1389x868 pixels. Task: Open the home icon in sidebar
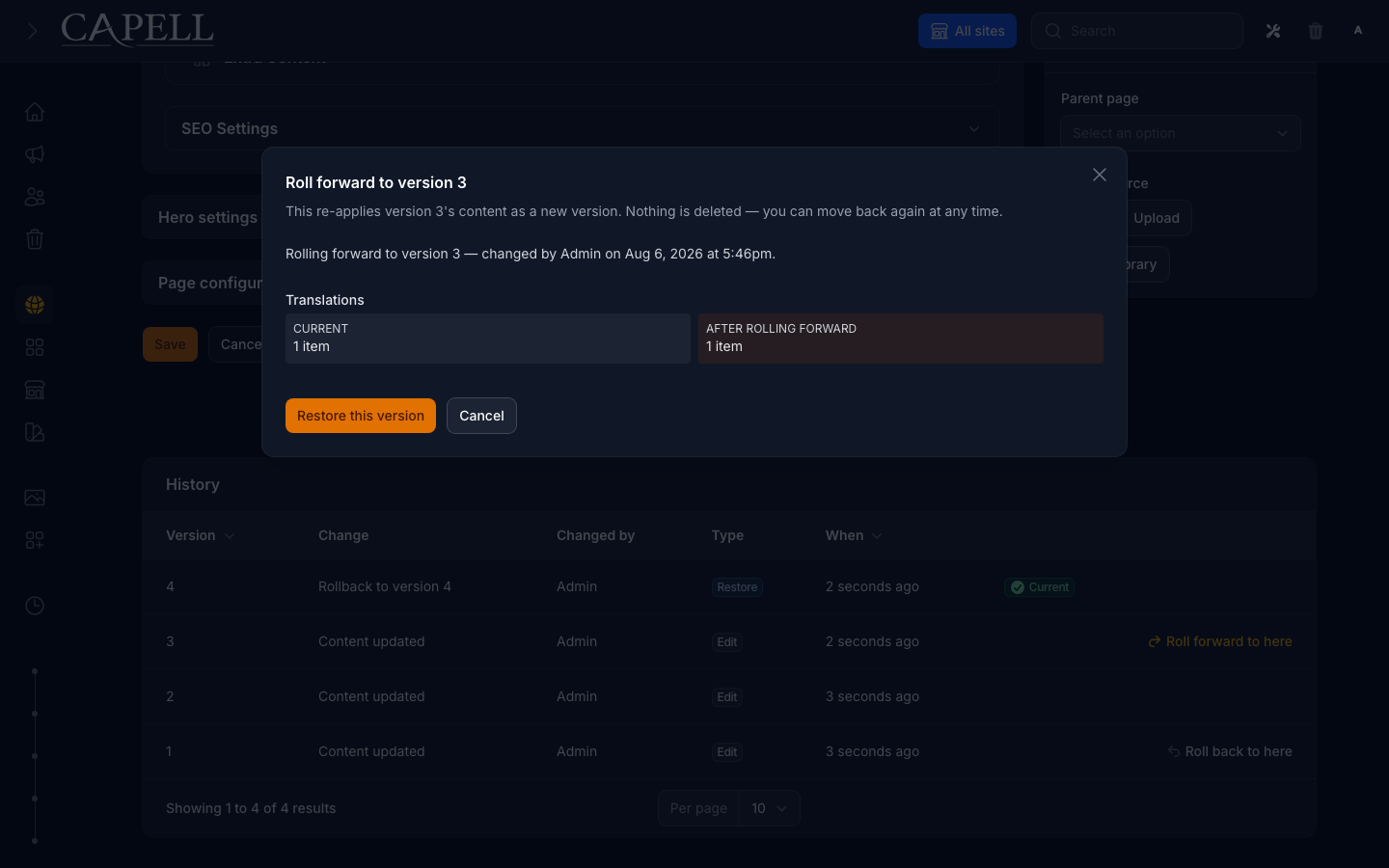35,112
